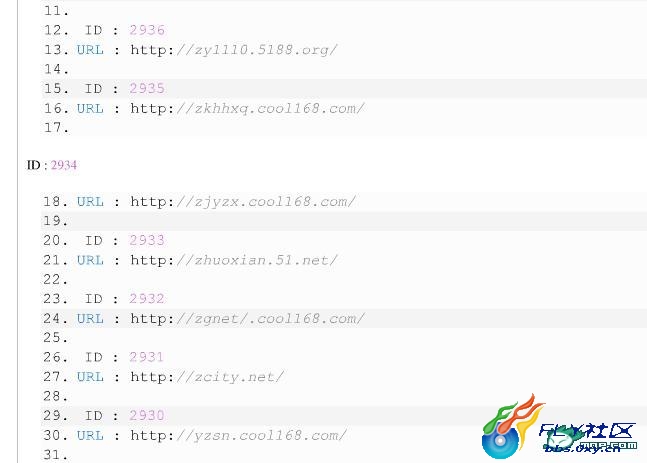This screenshot has width=647, height=463.
Task: Select the ID value 2930
Action: click(x=147, y=415)
